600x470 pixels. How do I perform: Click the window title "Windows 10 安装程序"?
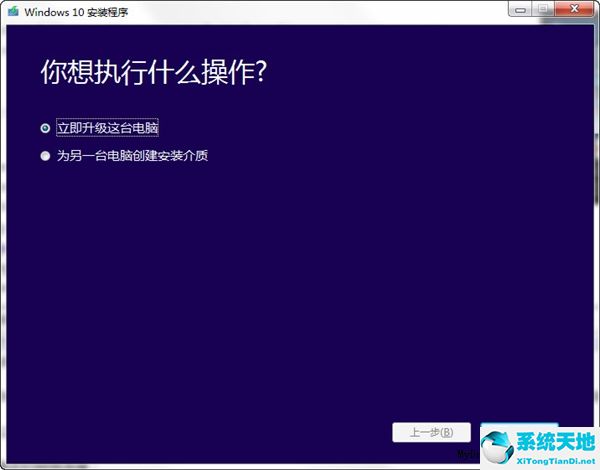[x=76, y=12]
